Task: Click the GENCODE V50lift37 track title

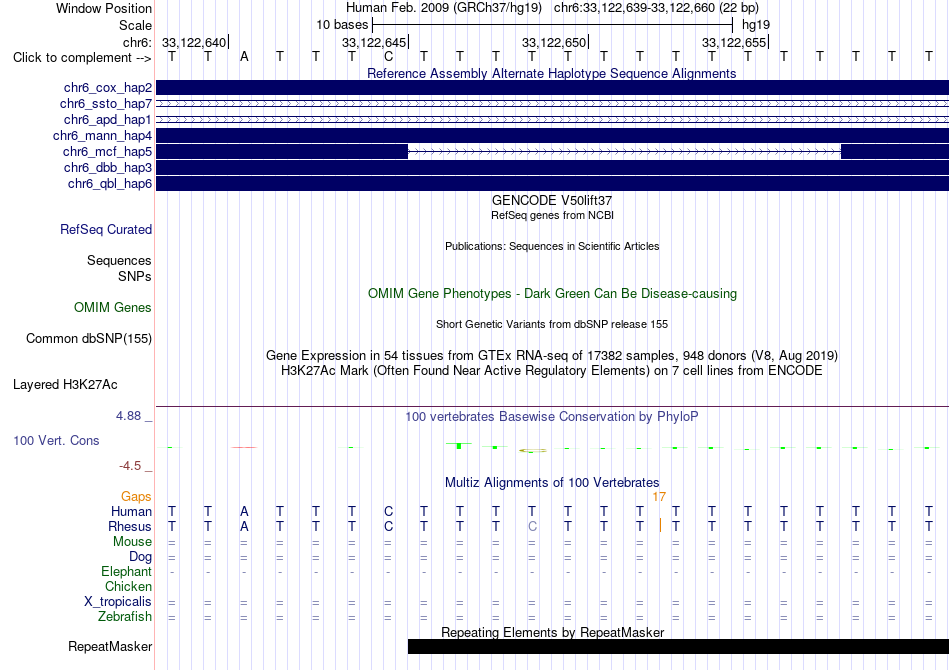Action: click(x=551, y=200)
